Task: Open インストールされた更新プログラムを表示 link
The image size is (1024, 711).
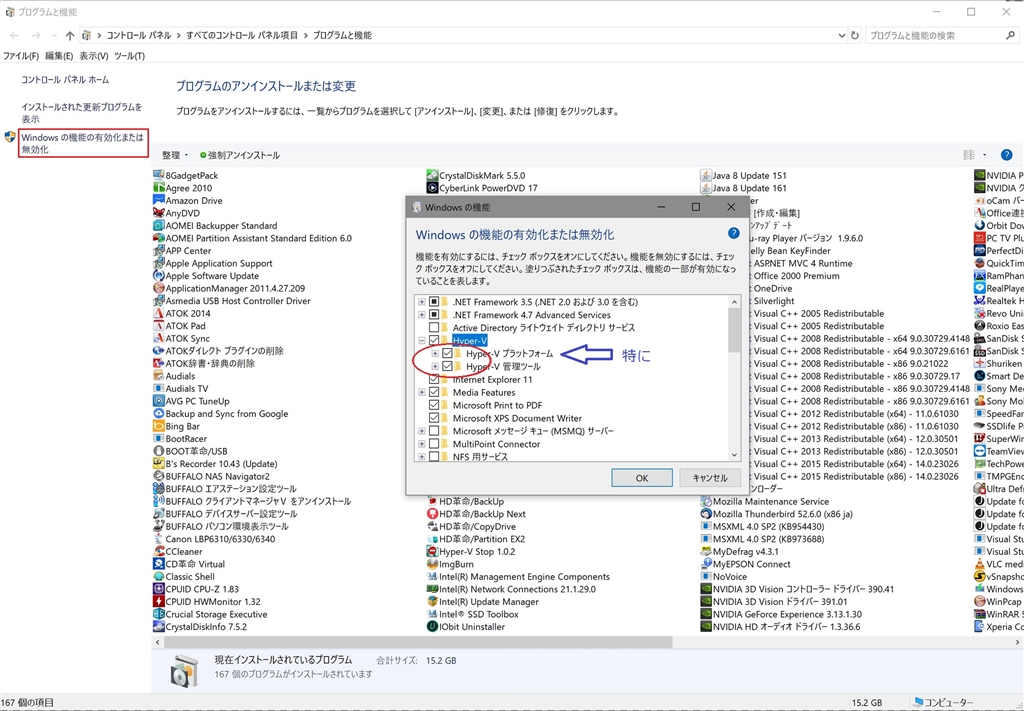Action: point(82,112)
